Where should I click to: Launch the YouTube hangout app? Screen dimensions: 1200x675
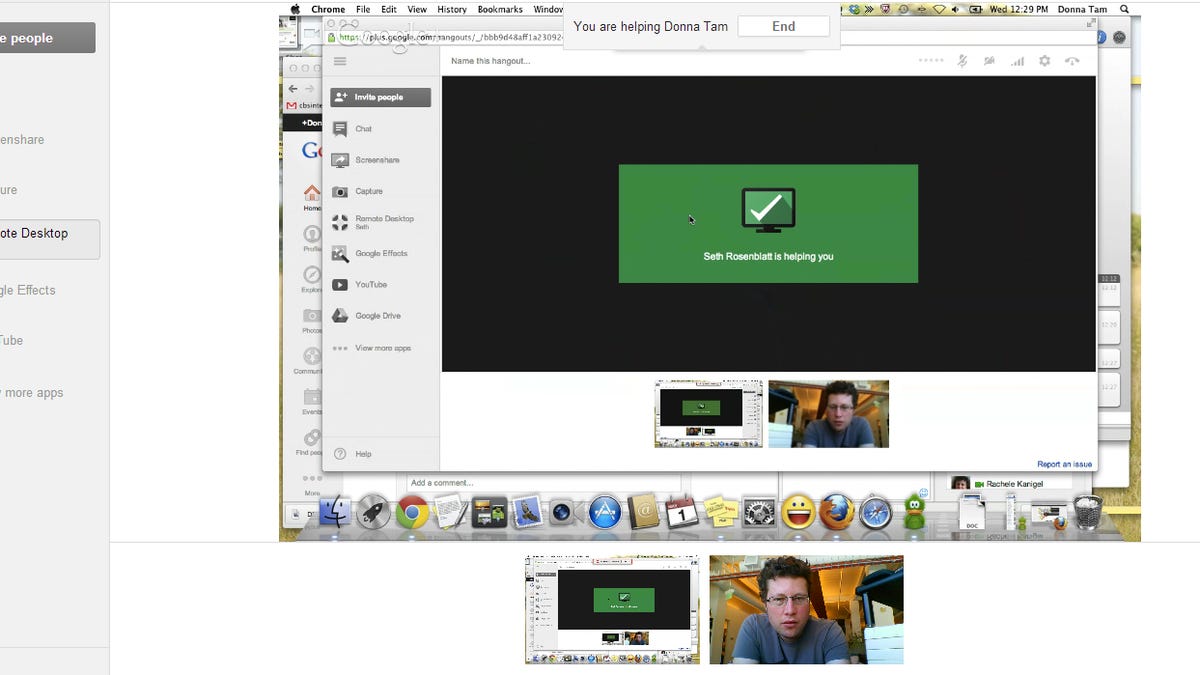[370, 284]
